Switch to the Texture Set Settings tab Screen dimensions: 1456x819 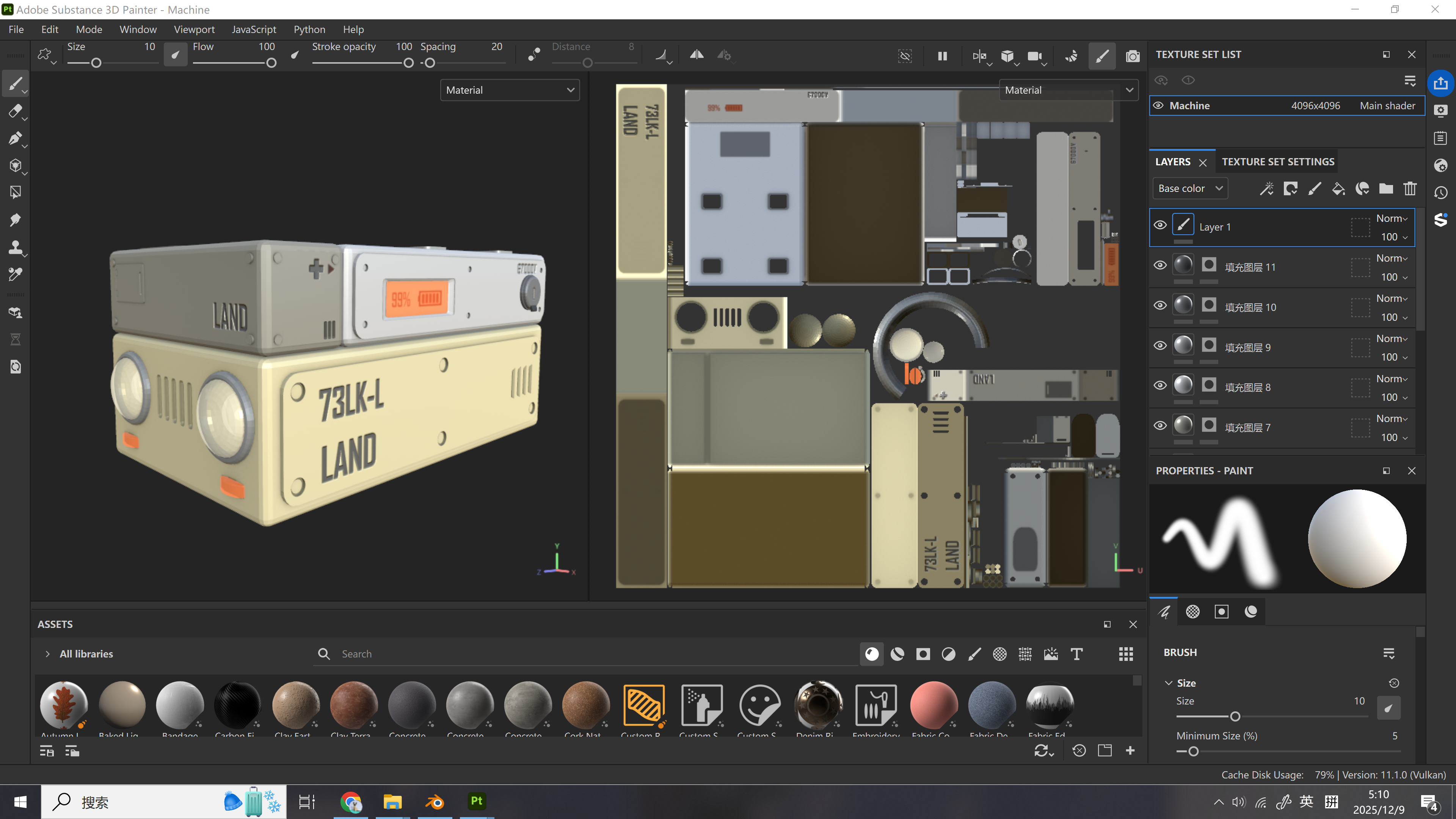(x=1277, y=162)
